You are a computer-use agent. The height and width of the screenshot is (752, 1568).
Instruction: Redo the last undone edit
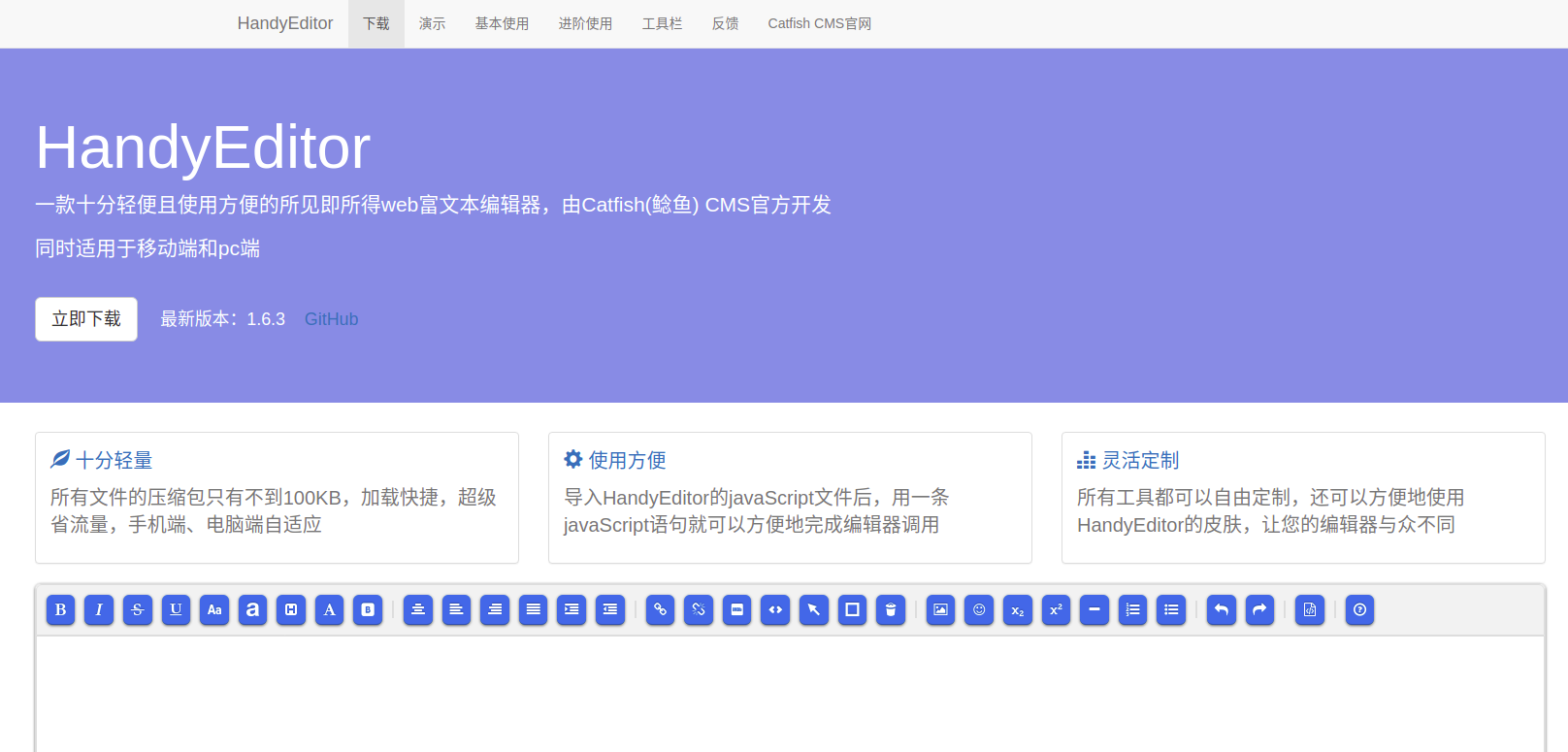coord(1259,609)
